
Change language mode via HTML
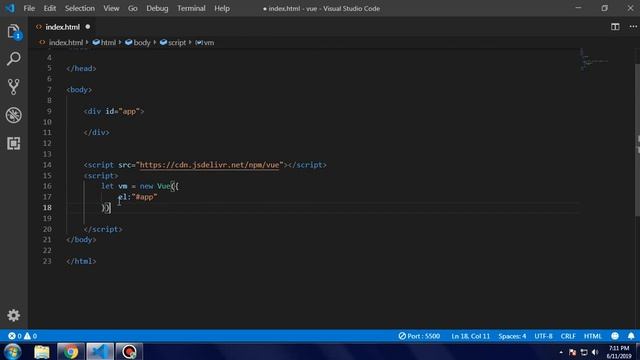pyautogui.click(x=593, y=336)
